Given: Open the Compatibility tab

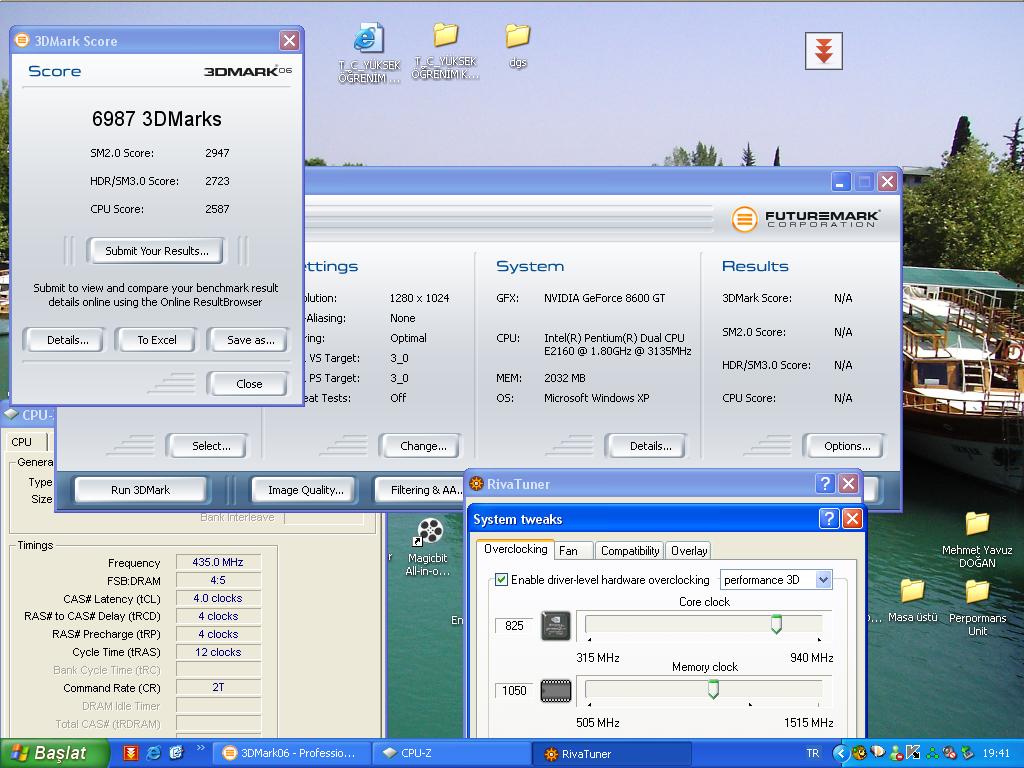Looking at the screenshot, I should point(630,551).
